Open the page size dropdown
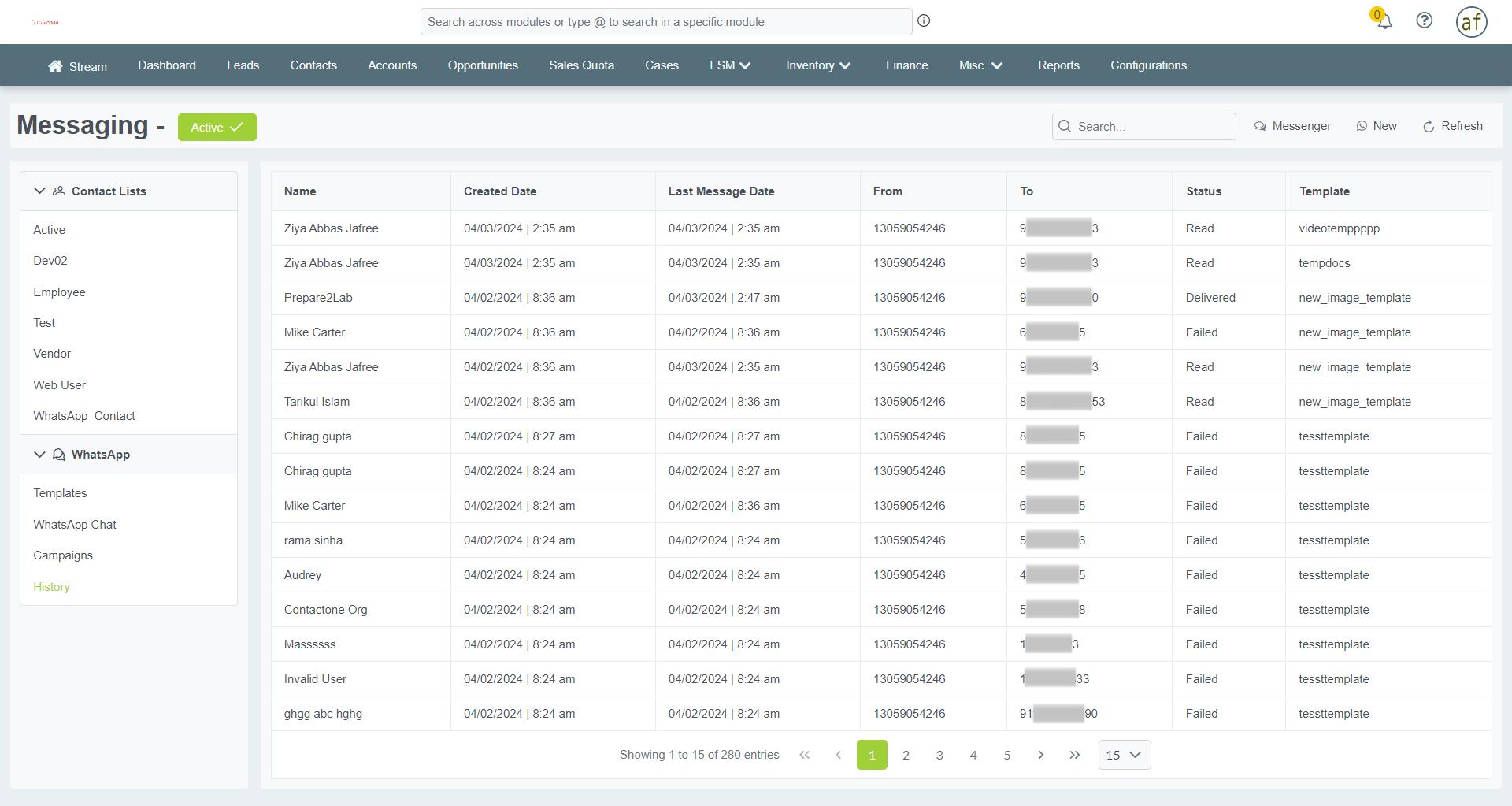1512x806 pixels. pos(1124,755)
